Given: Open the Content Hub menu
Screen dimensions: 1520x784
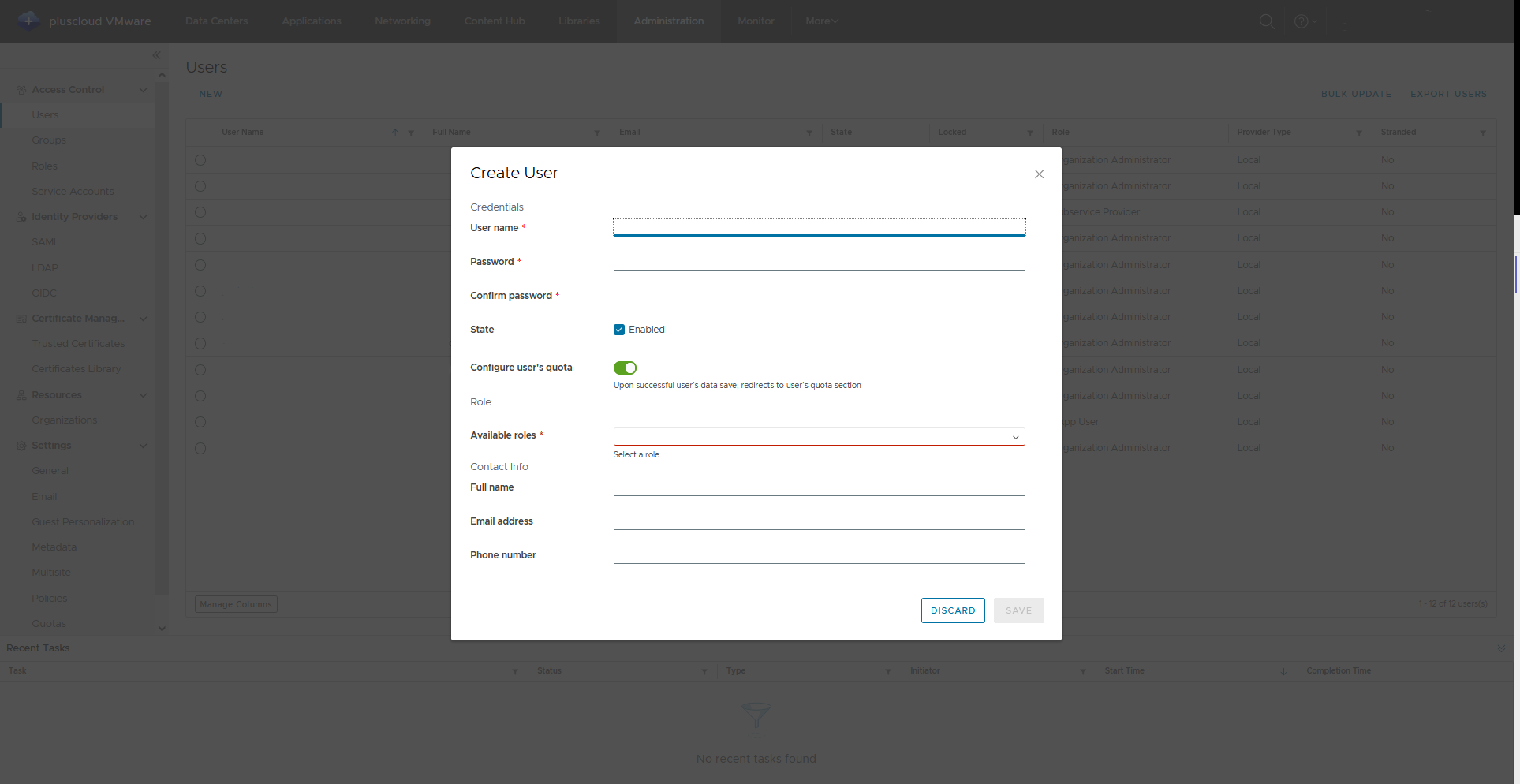Looking at the screenshot, I should 495,21.
